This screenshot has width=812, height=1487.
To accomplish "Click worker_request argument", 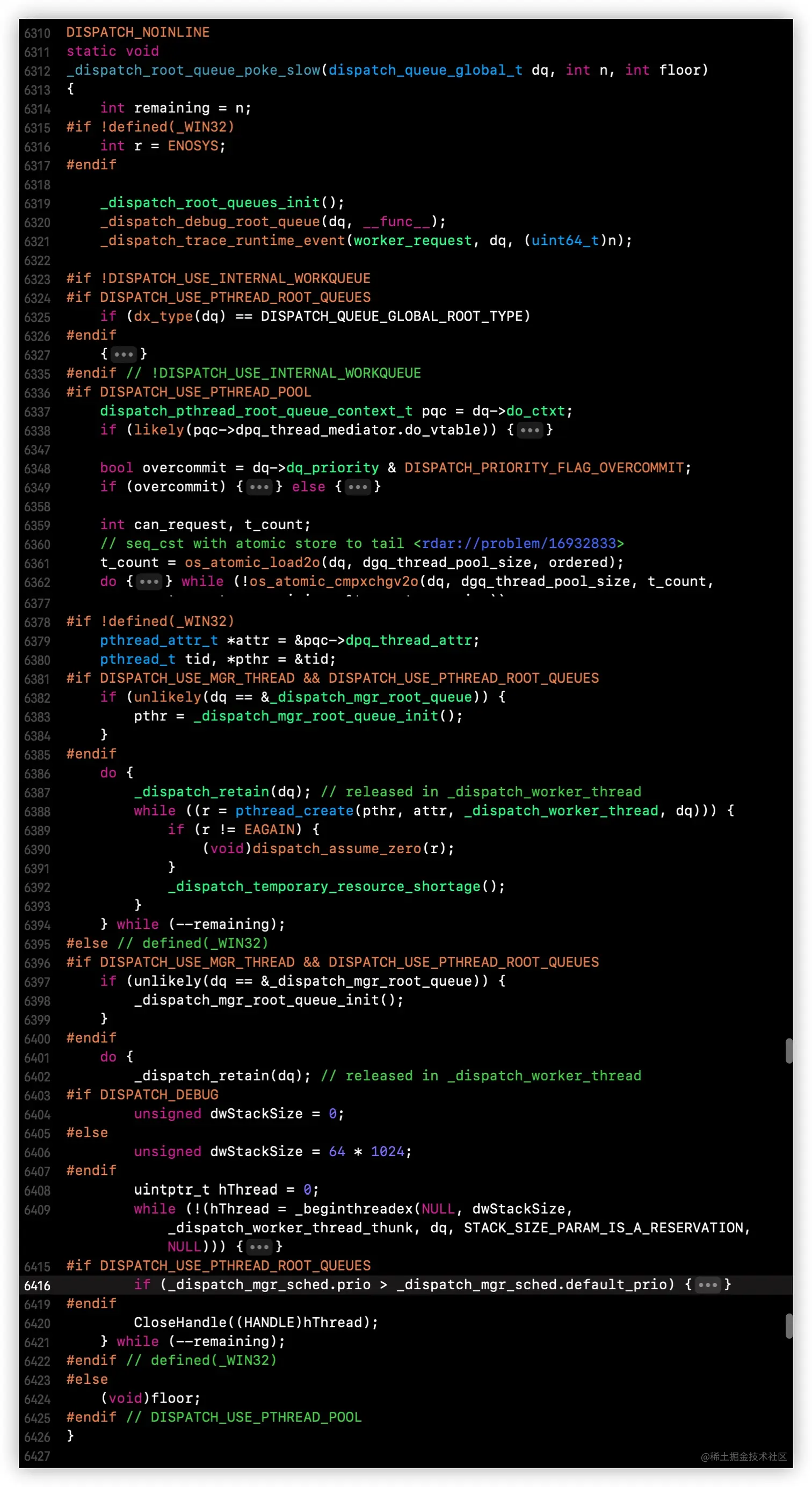I will 412,240.
